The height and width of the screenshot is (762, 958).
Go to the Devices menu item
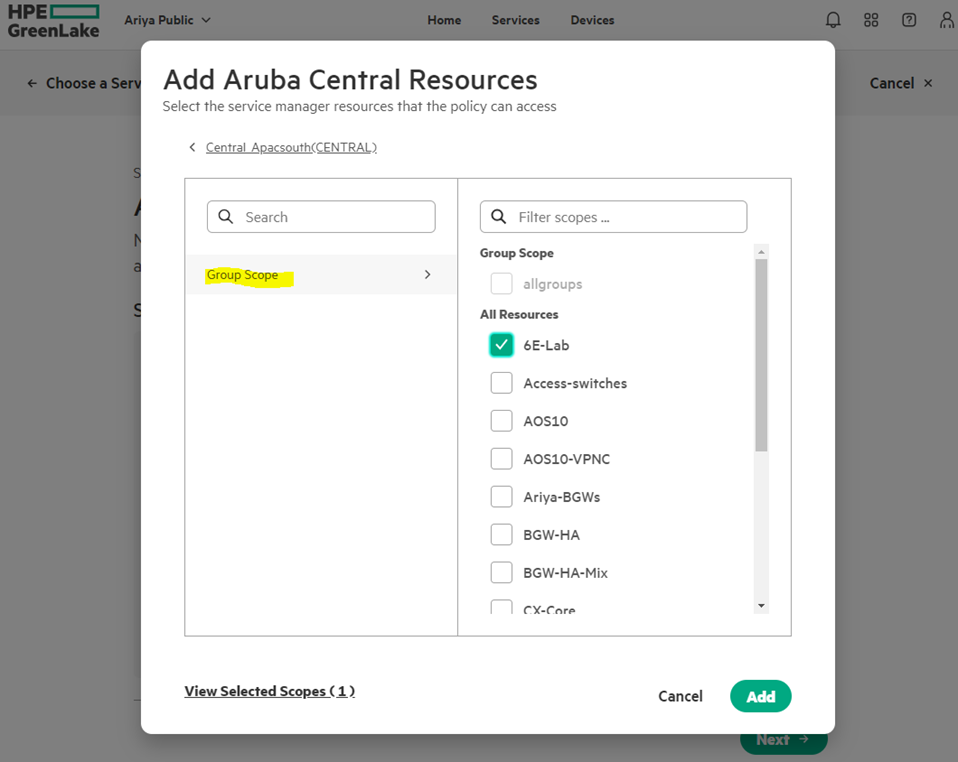click(592, 20)
